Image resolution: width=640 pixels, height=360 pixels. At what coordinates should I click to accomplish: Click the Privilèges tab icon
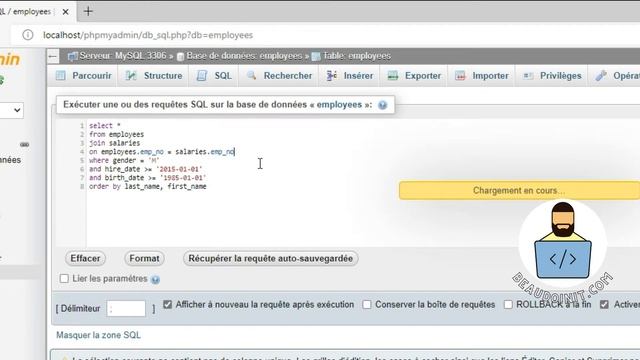(528, 76)
